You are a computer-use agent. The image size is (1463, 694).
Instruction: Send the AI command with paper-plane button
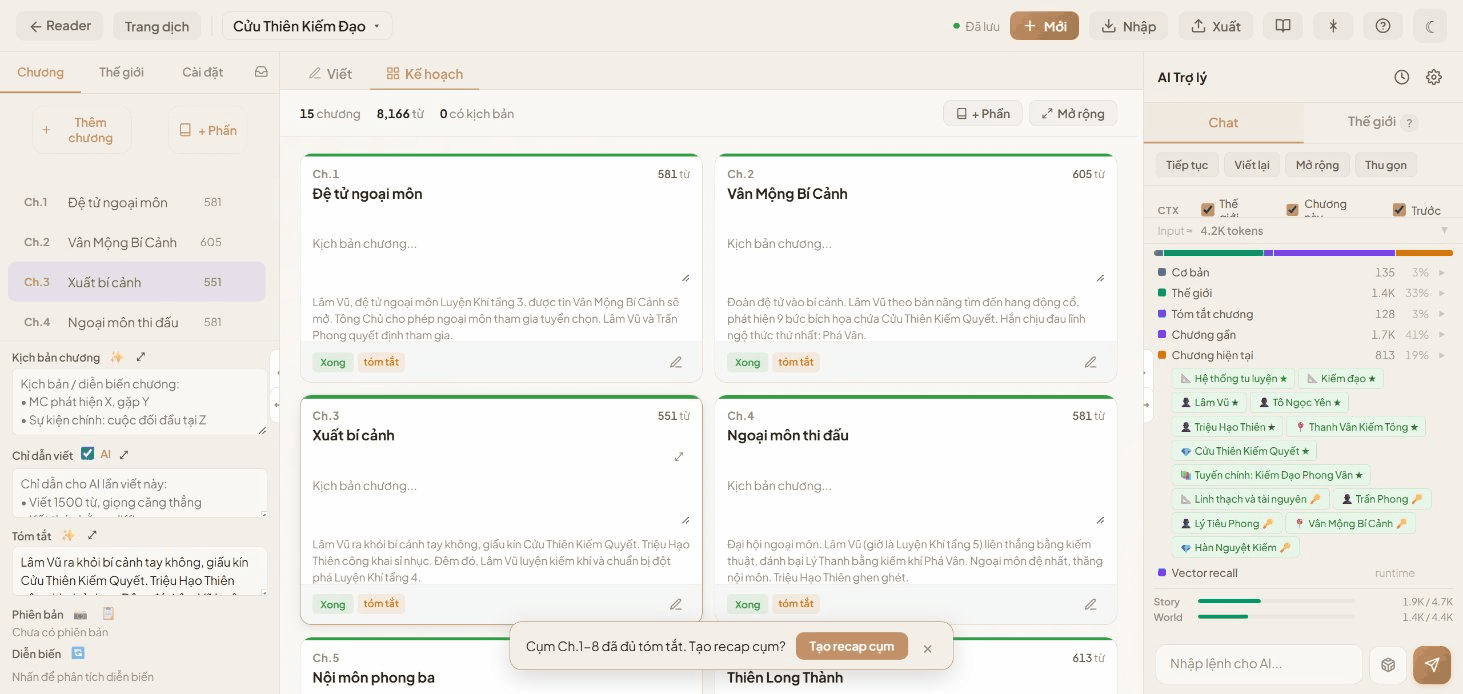pyautogui.click(x=1431, y=664)
